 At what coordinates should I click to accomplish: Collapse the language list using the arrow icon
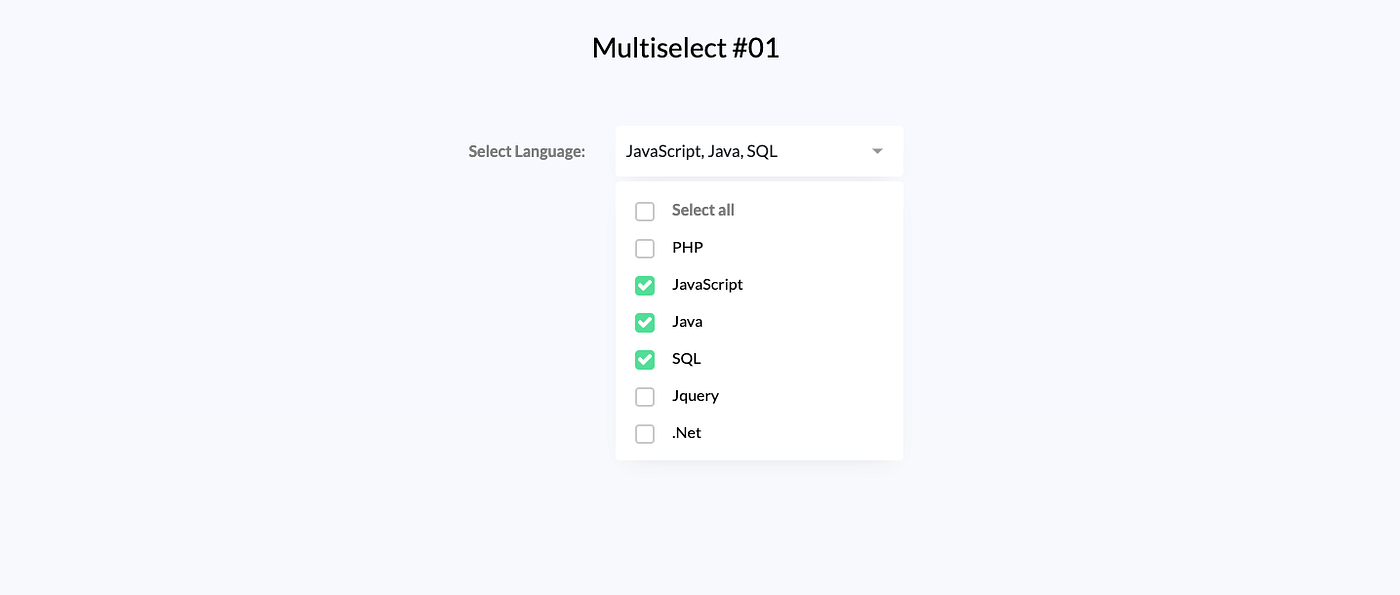(877, 150)
